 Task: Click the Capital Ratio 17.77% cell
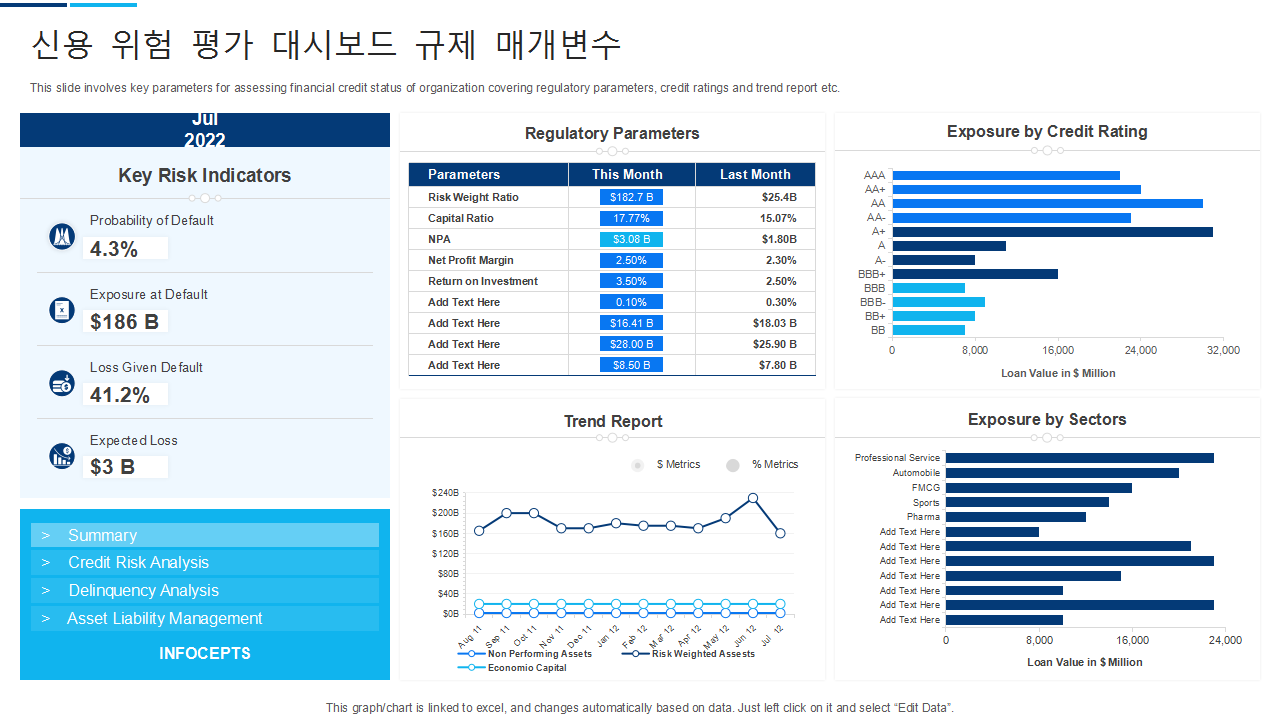pos(631,218)
